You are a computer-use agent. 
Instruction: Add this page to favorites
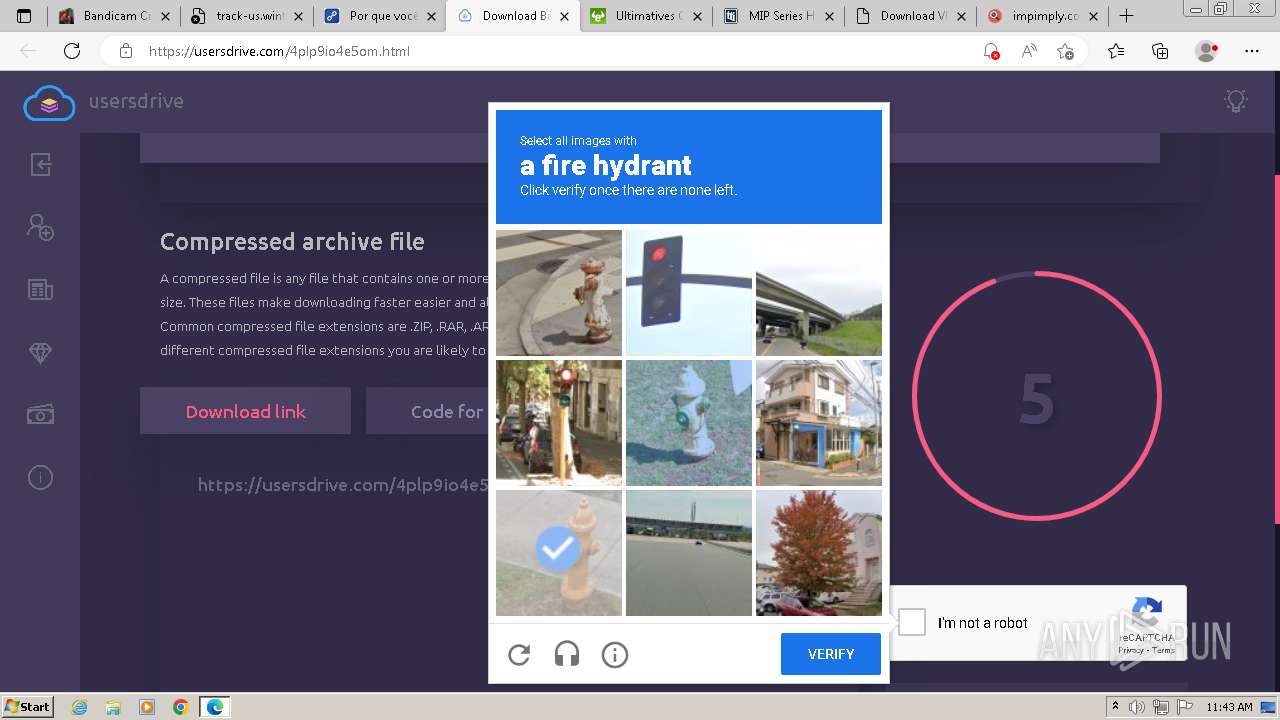coord(1066,51)
